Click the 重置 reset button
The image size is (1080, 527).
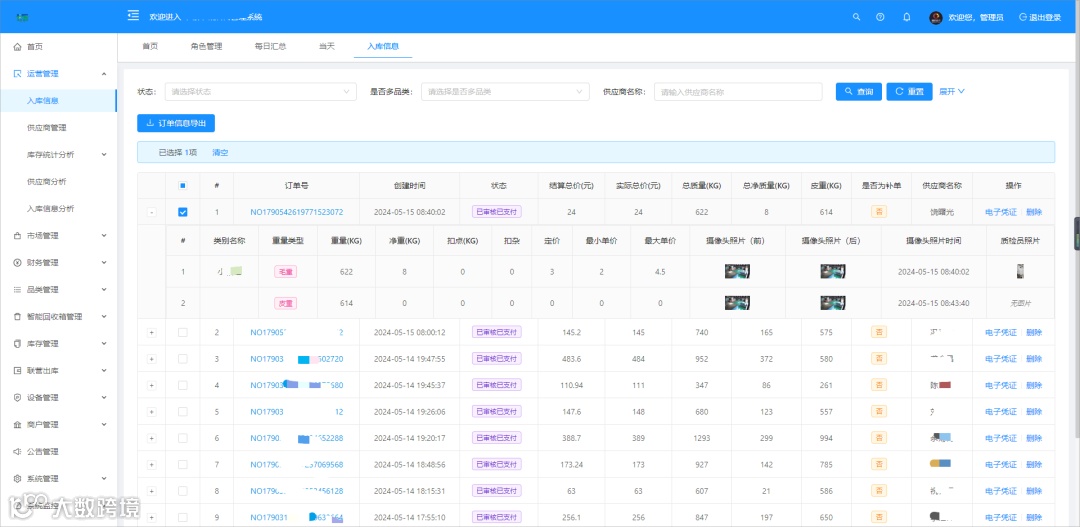point(909,92)
